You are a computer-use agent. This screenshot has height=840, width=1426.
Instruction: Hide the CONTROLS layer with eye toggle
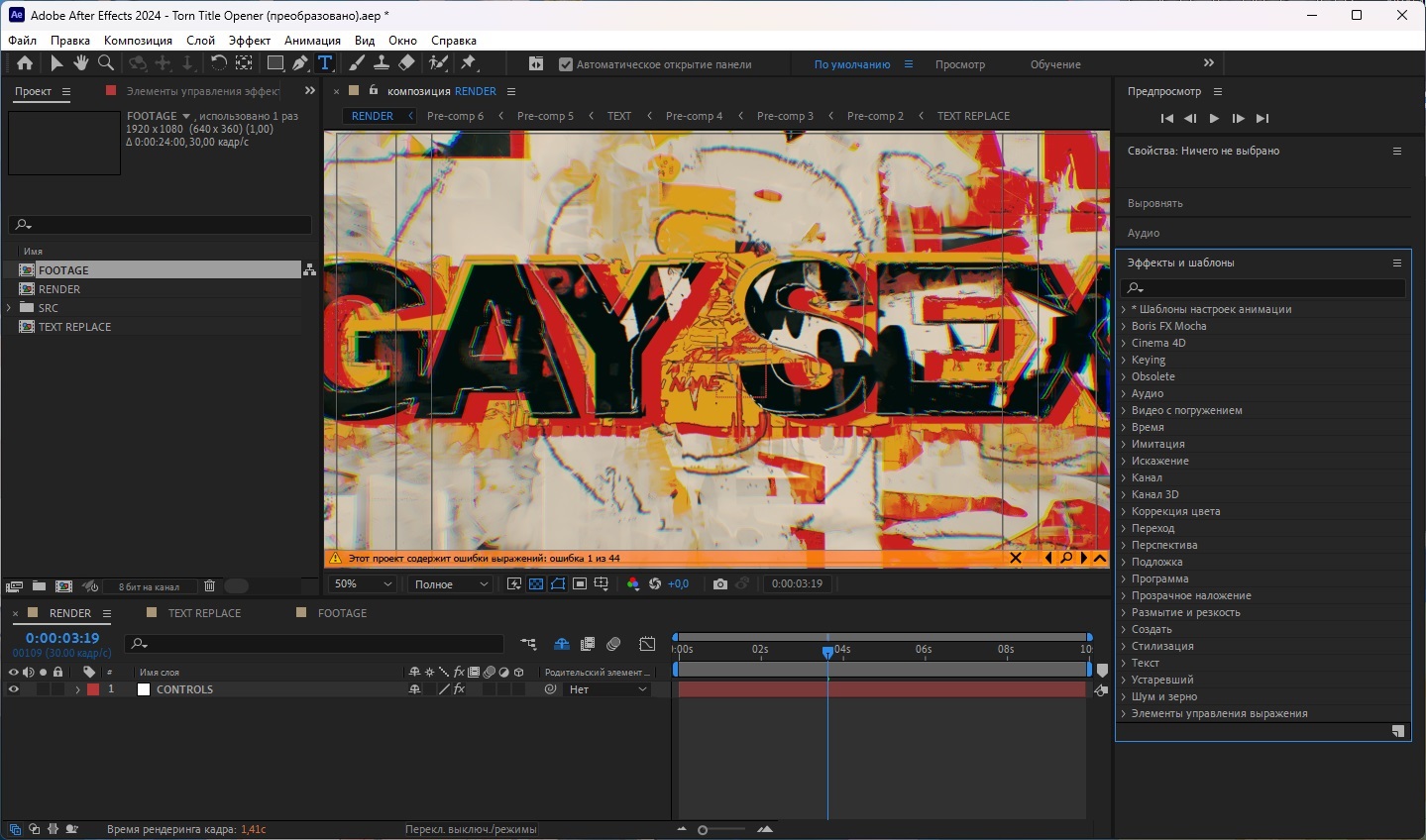click(x=14, y=689)
